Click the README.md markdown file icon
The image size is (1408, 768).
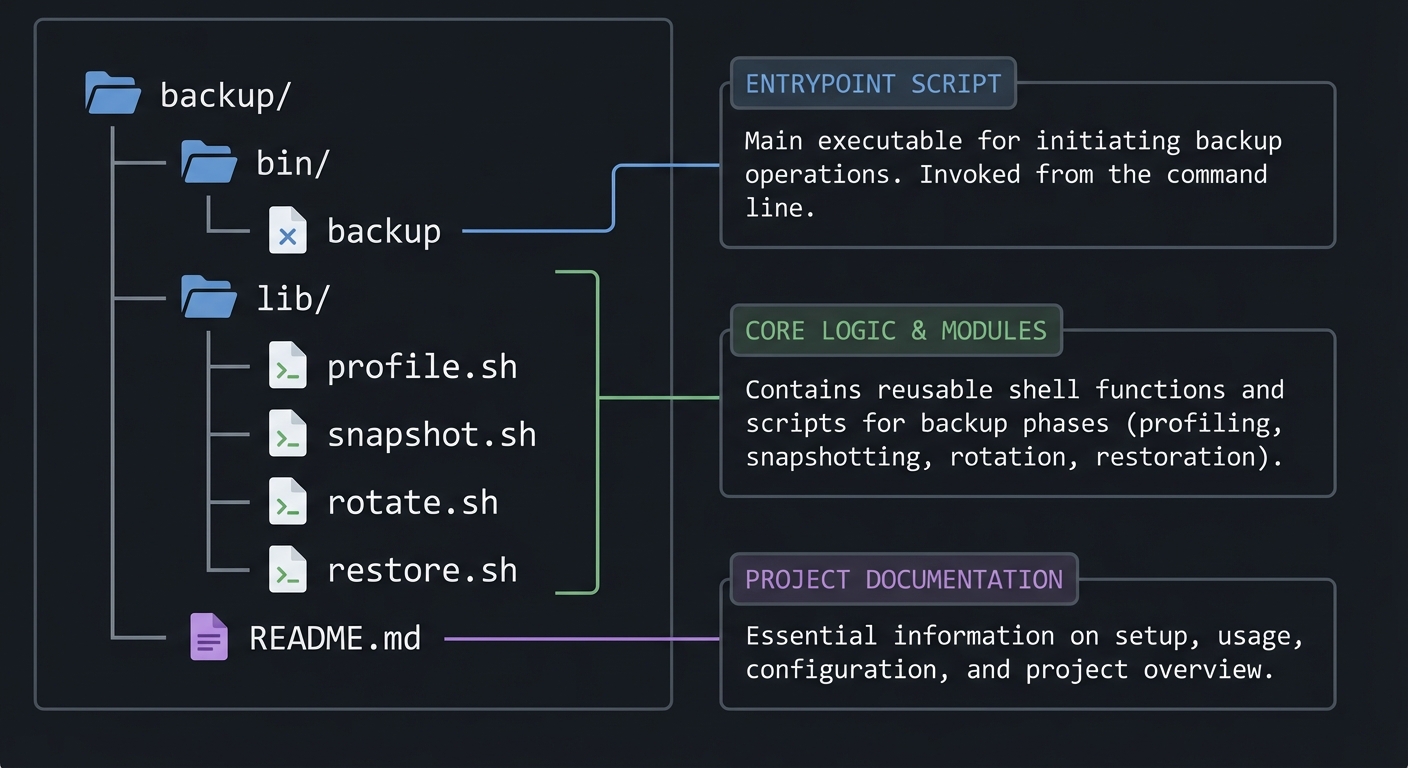pyautogui.click(x=208, y=636)
